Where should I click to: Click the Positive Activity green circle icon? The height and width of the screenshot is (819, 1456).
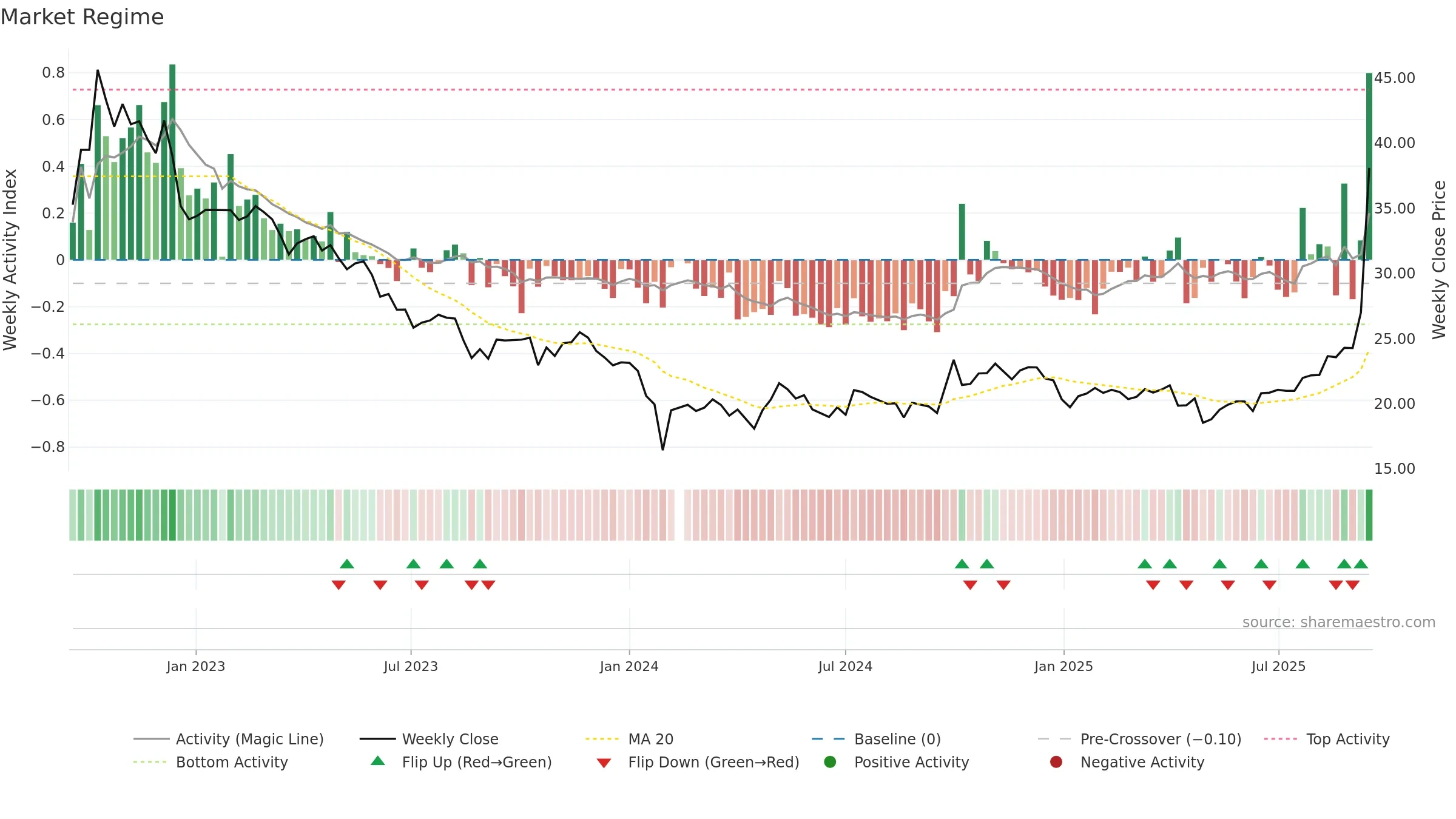pos(830,762)
